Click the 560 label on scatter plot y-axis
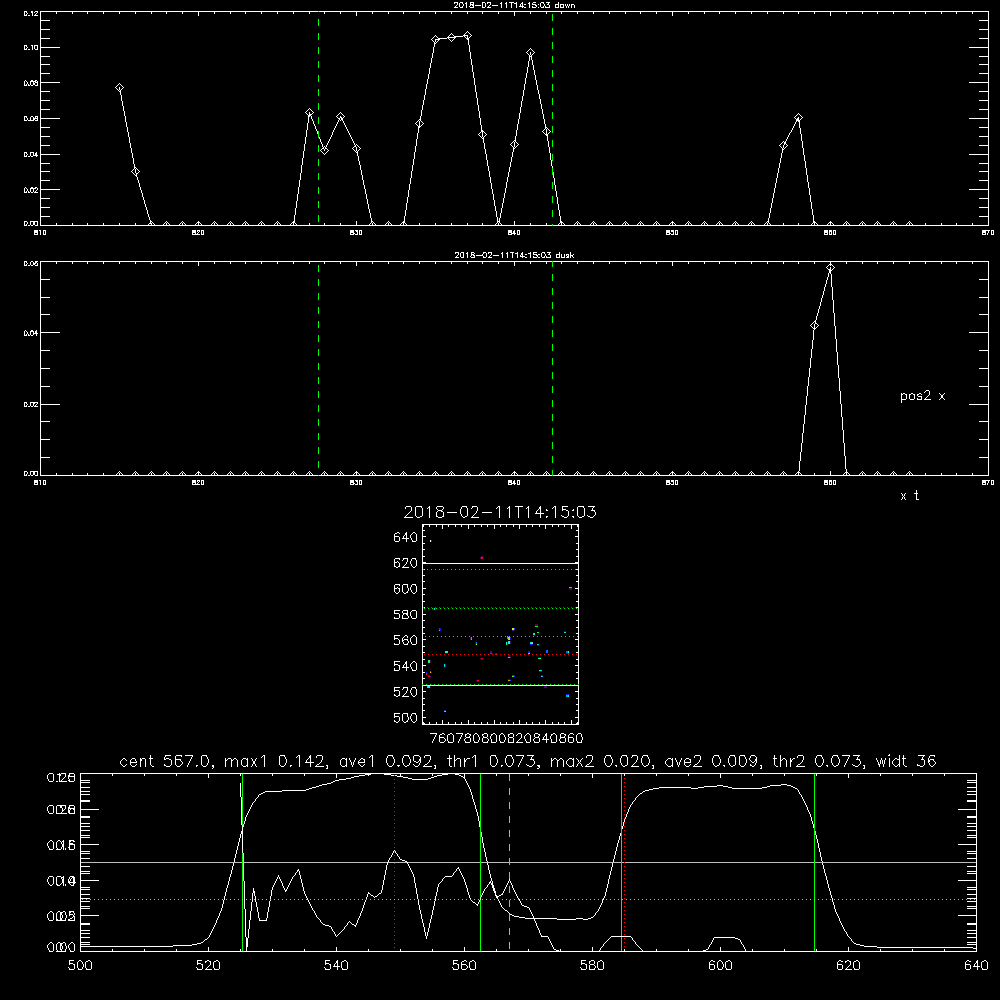1000x1000 pixels. (406, 640)
